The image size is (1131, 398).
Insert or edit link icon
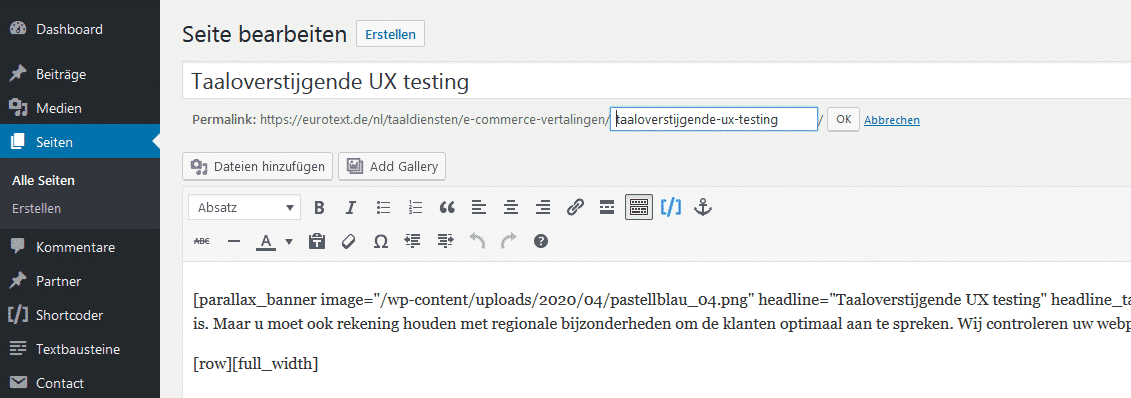point(575,208)
